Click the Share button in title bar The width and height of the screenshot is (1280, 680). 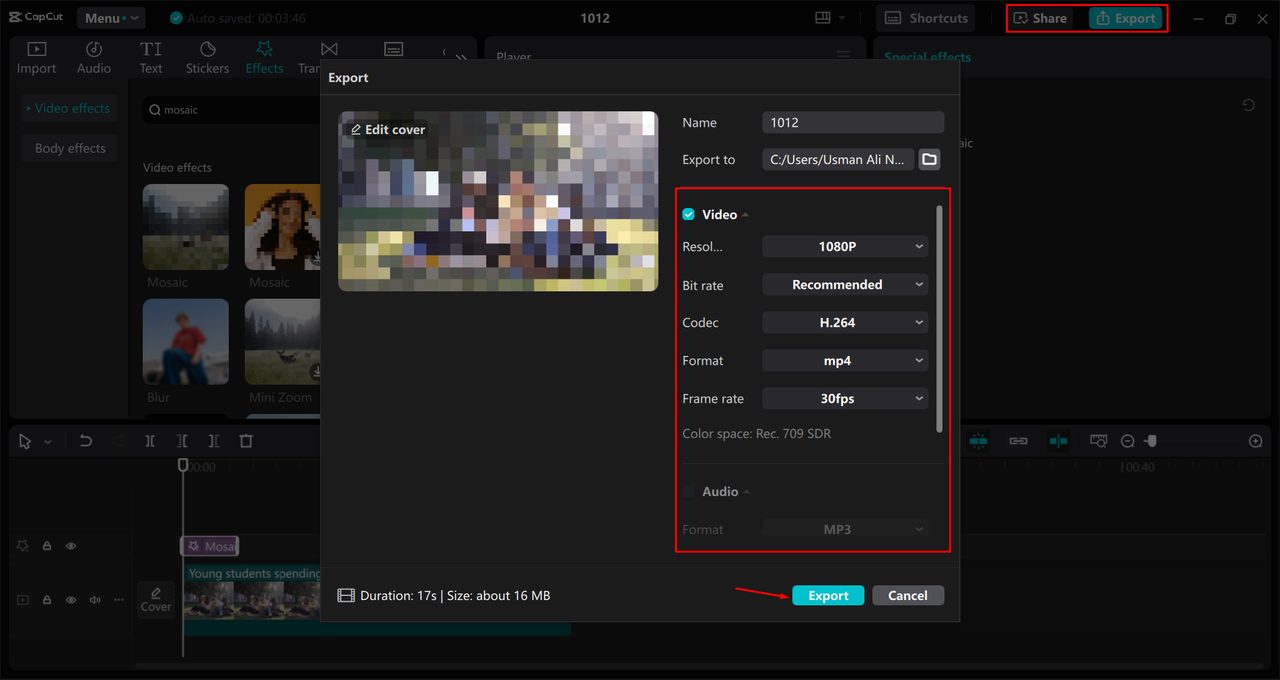(1040, 18)
